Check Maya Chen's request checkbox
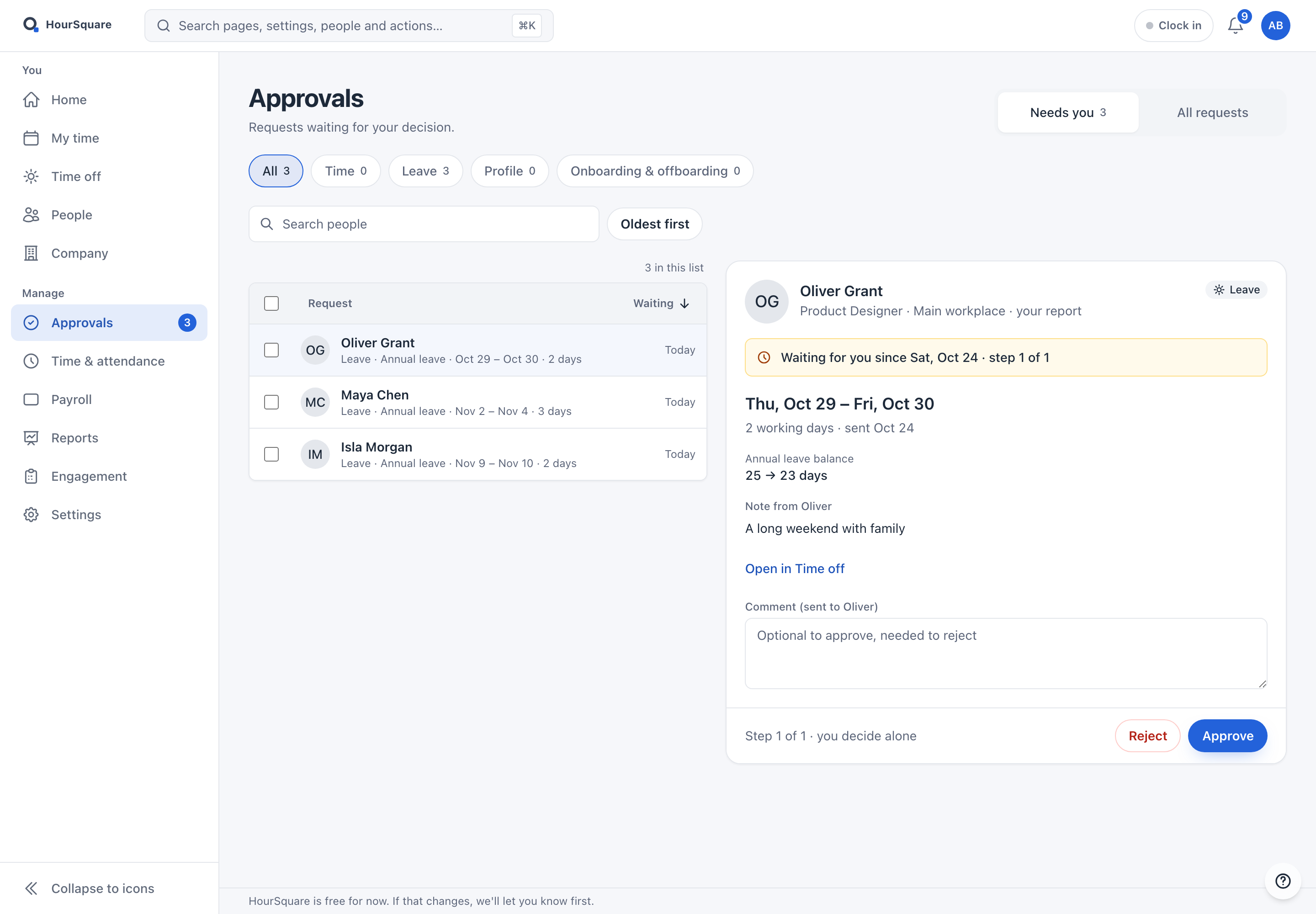Viewport: 1316px width, 914px height. pos(271,402)
